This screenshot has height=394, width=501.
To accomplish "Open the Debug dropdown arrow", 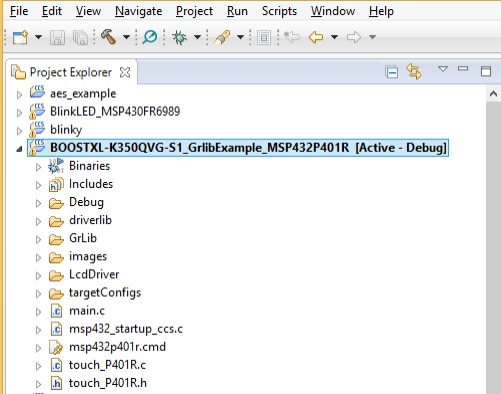I will pyautogui.click(x=197, y=37).
